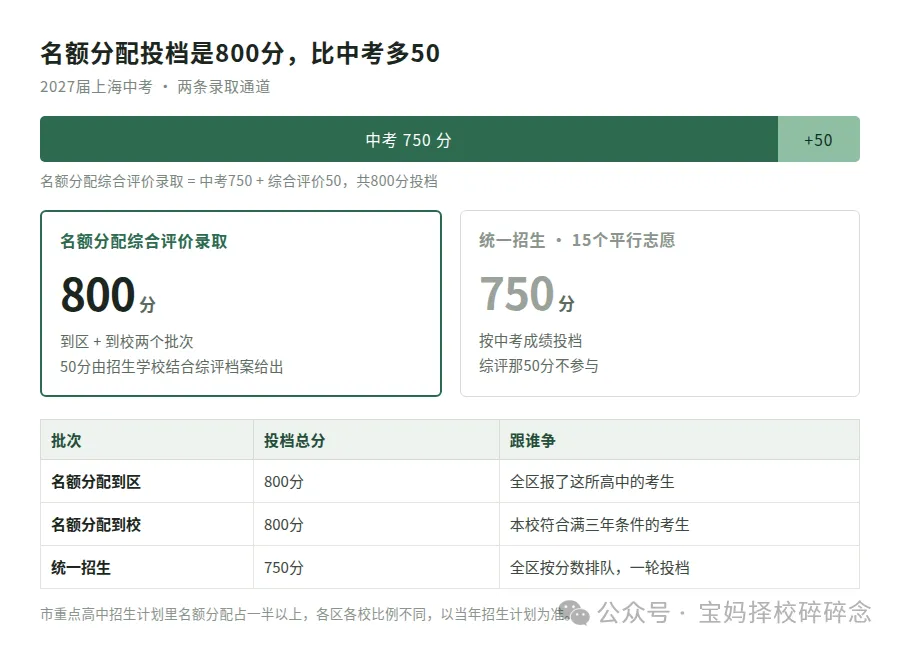
Task: Click the large '750分' score
Action: (x=527, y=293)
